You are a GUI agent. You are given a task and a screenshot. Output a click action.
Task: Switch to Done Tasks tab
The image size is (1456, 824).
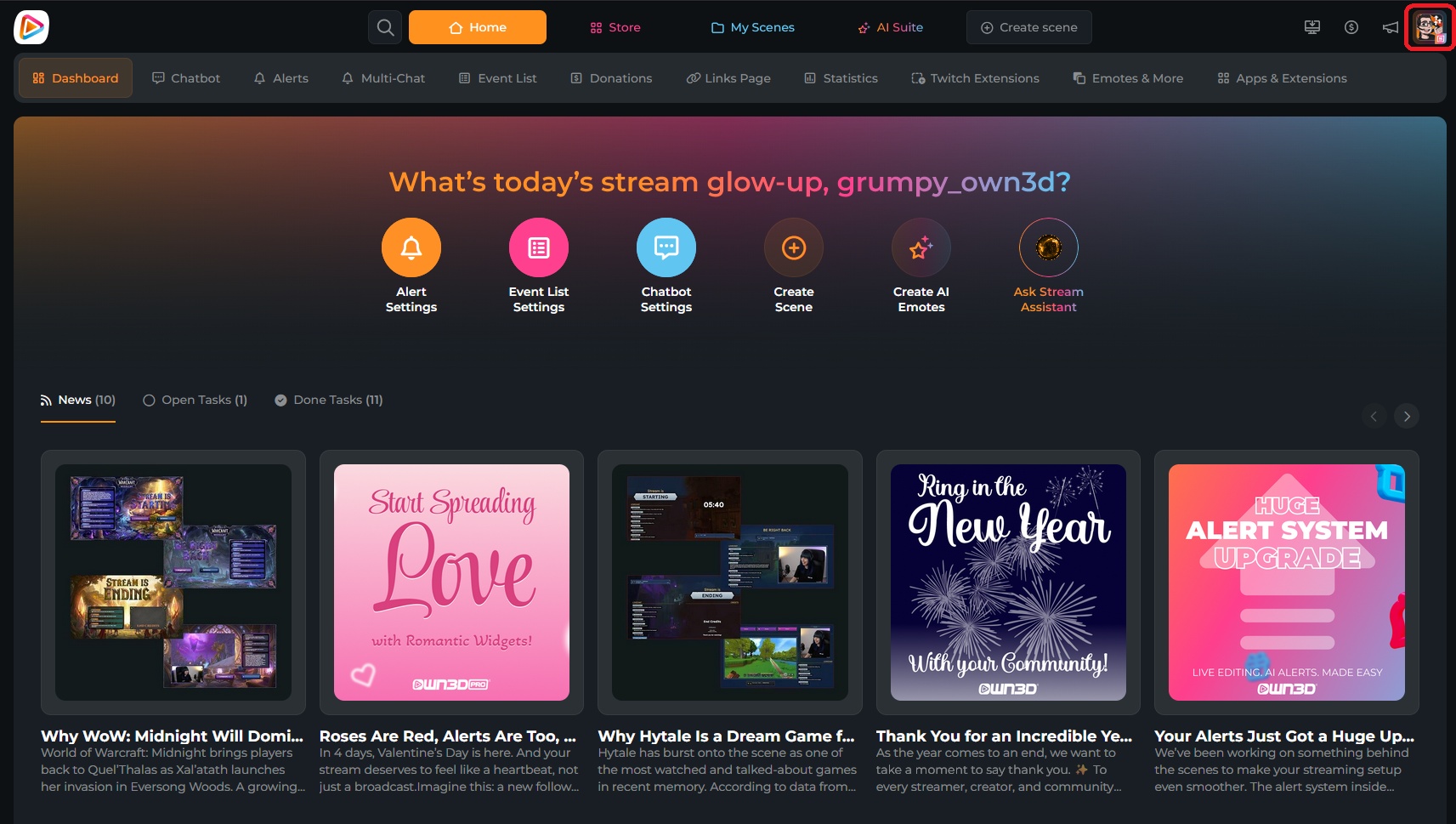point(329,400)
